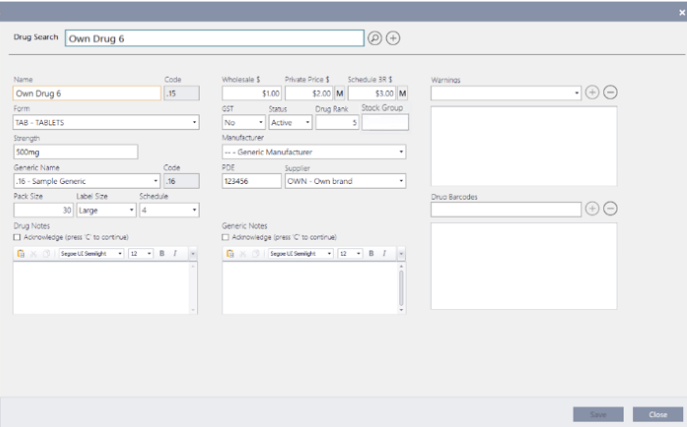
Task: Click cut icon in Drug Notes toolbar
Action: [x=33, y=254]
